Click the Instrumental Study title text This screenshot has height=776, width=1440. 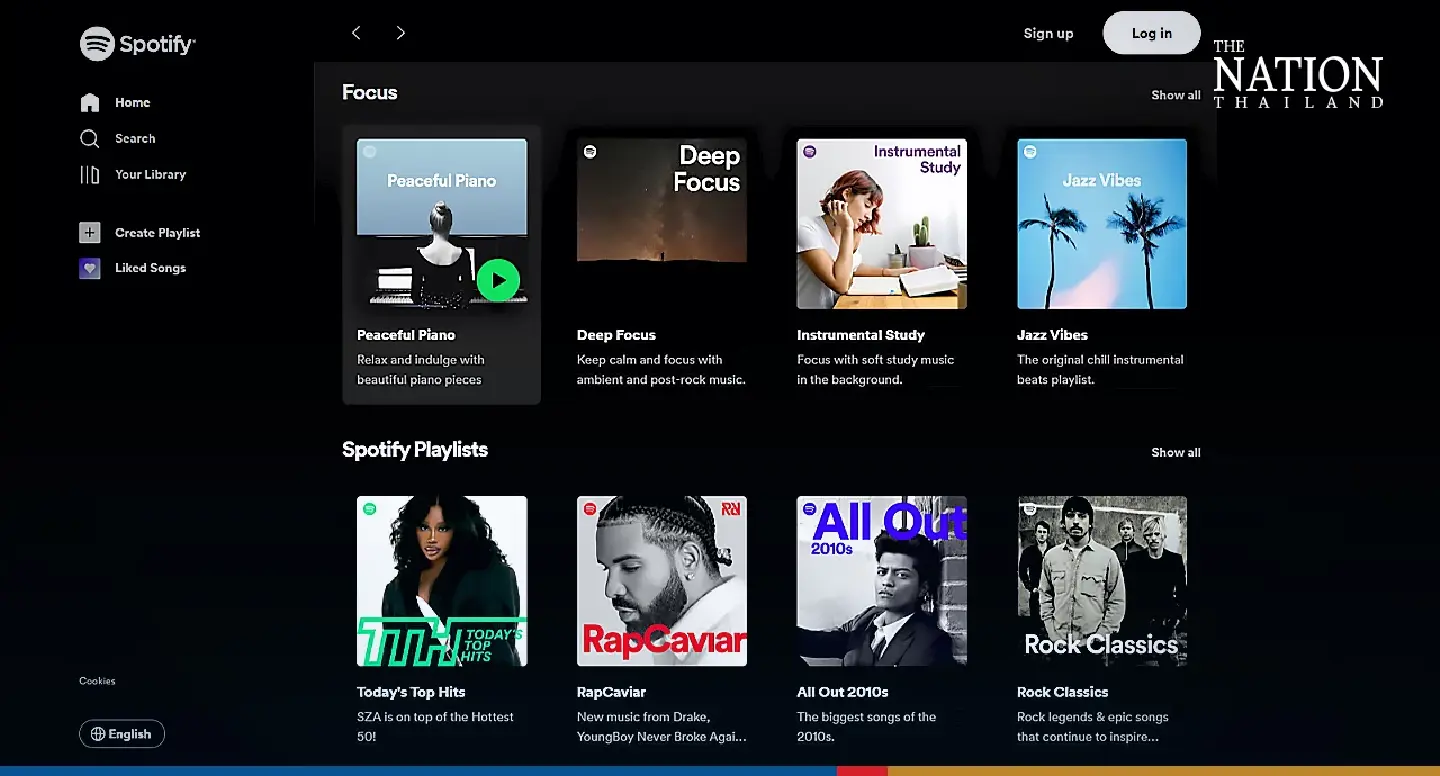(x=861, y=335)
